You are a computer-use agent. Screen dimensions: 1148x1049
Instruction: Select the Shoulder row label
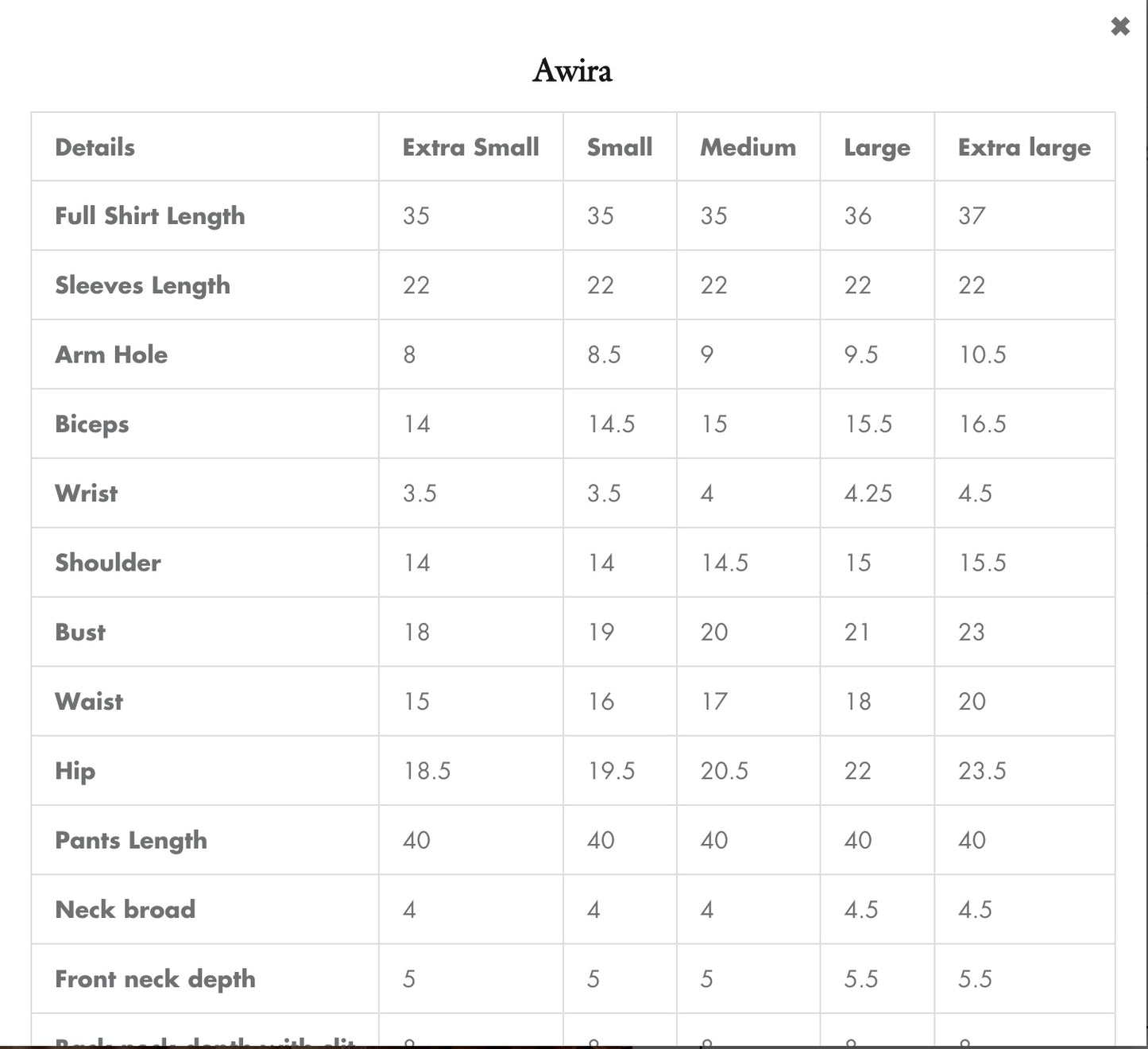coord(107,563)
